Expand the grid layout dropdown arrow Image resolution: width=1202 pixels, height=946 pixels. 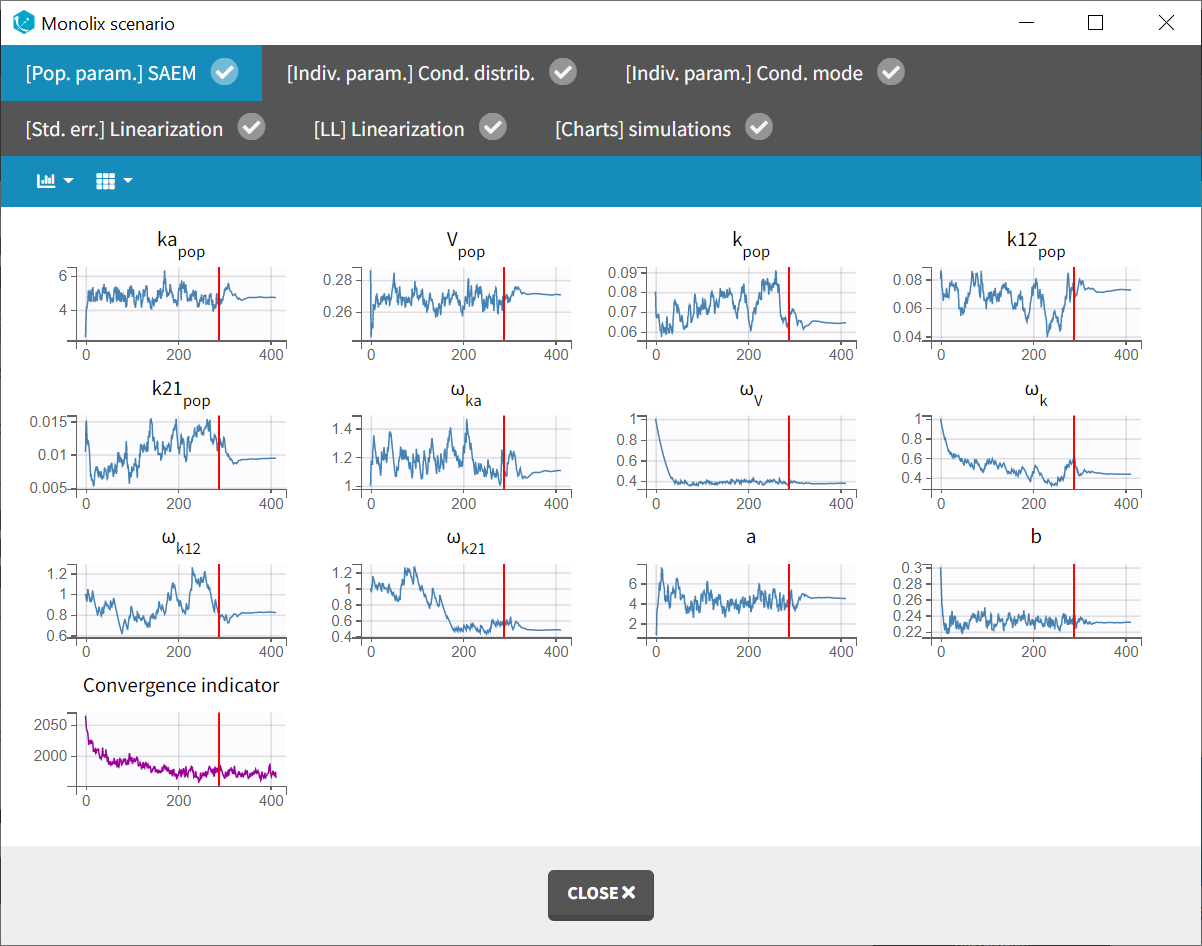(x=128, y=181)
